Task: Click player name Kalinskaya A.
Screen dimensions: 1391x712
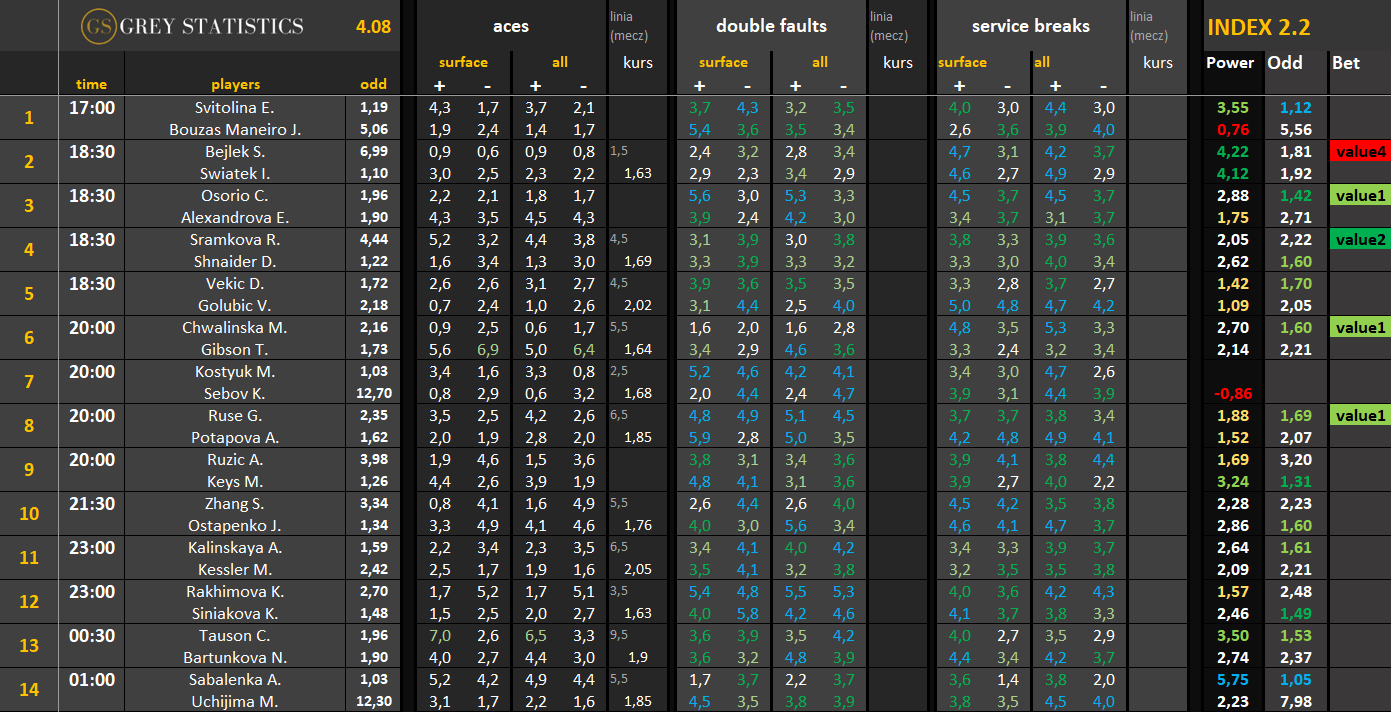Action: [x=235, y=547]
